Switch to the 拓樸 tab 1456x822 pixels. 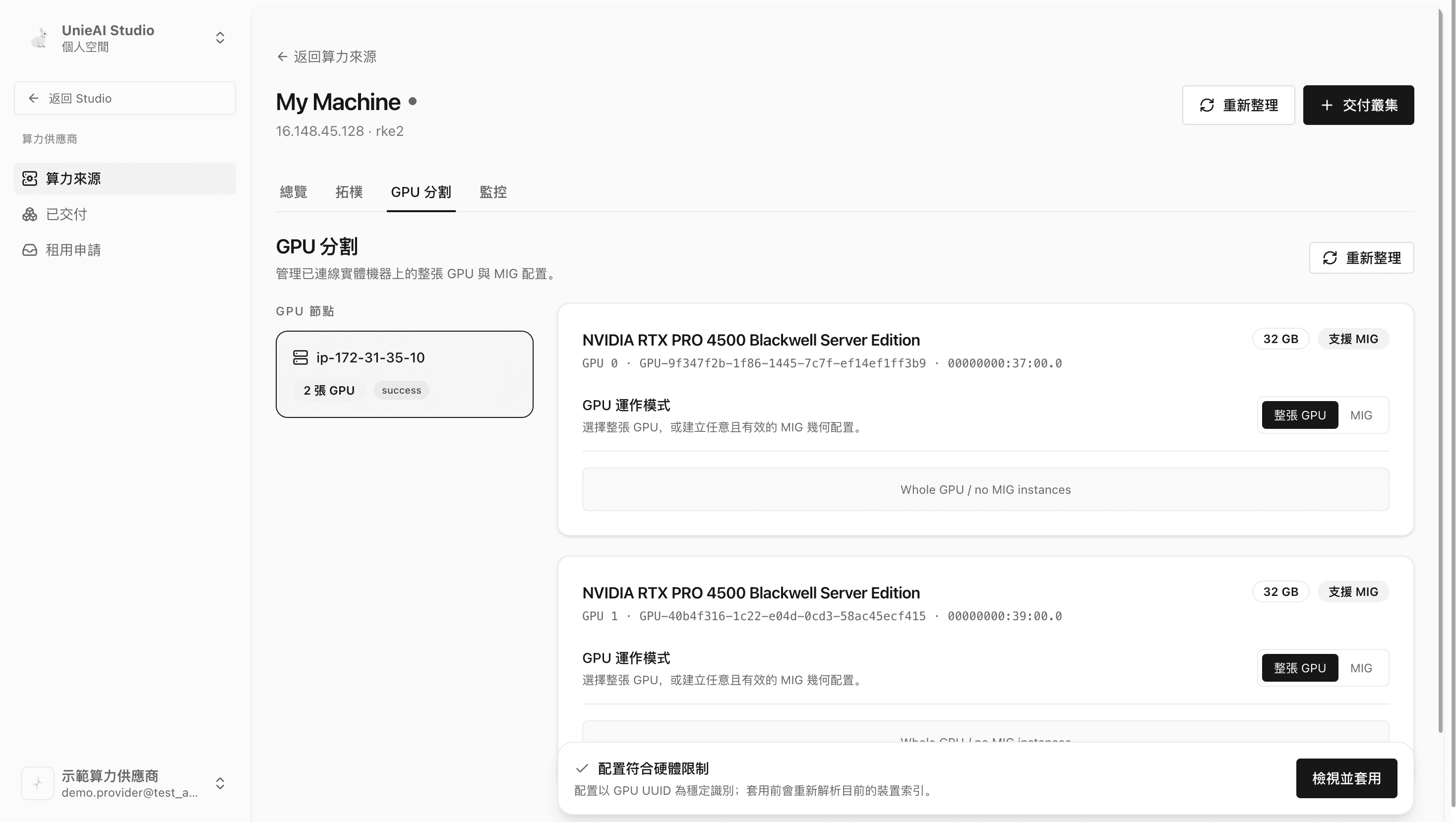coord(348,192)
